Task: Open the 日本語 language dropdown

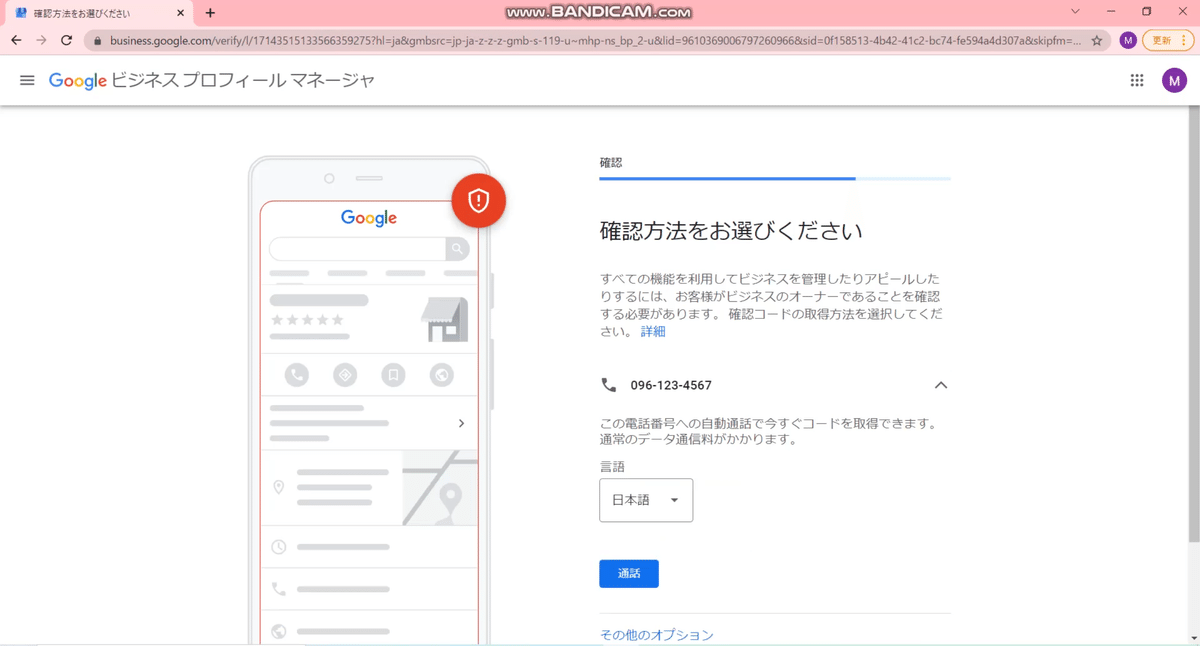Action: (646, 500)
